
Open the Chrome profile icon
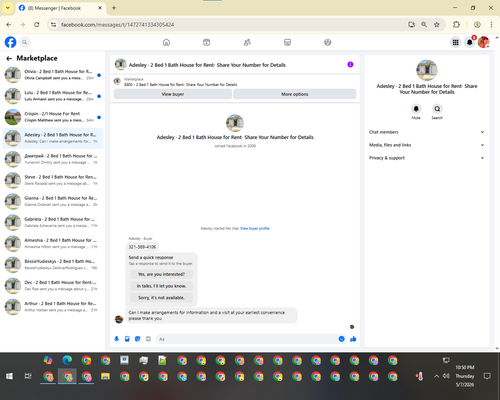[x=477, y=25]
